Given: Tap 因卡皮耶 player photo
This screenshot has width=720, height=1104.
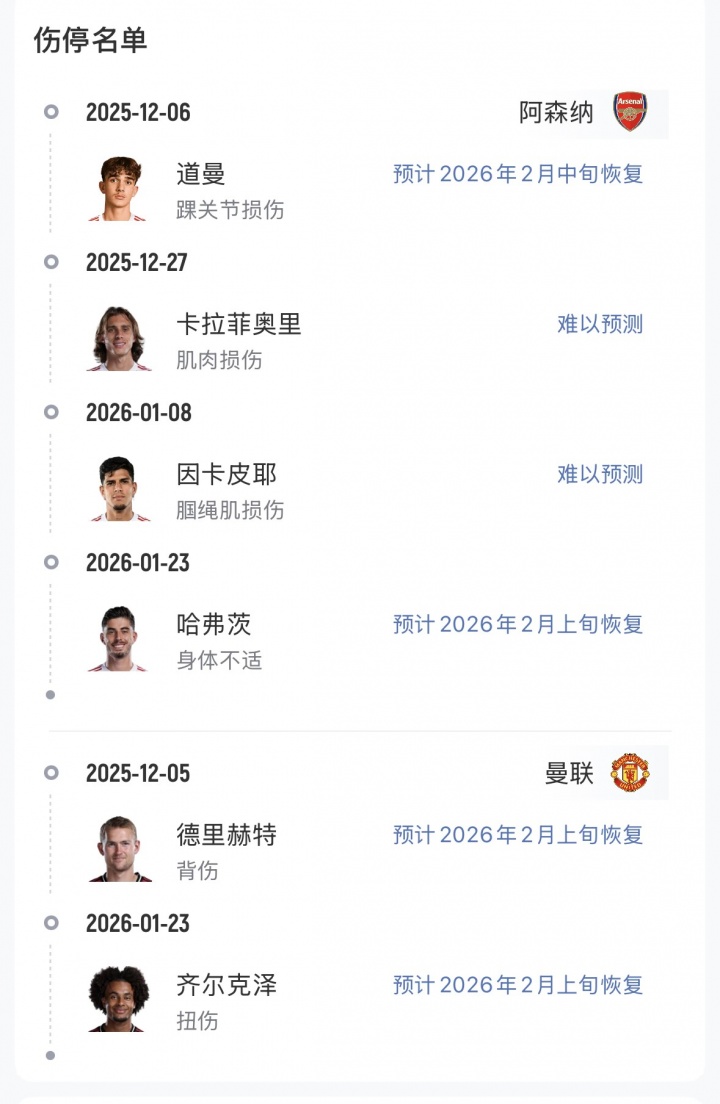Looking at the screenshot, I should pos(119,488).
